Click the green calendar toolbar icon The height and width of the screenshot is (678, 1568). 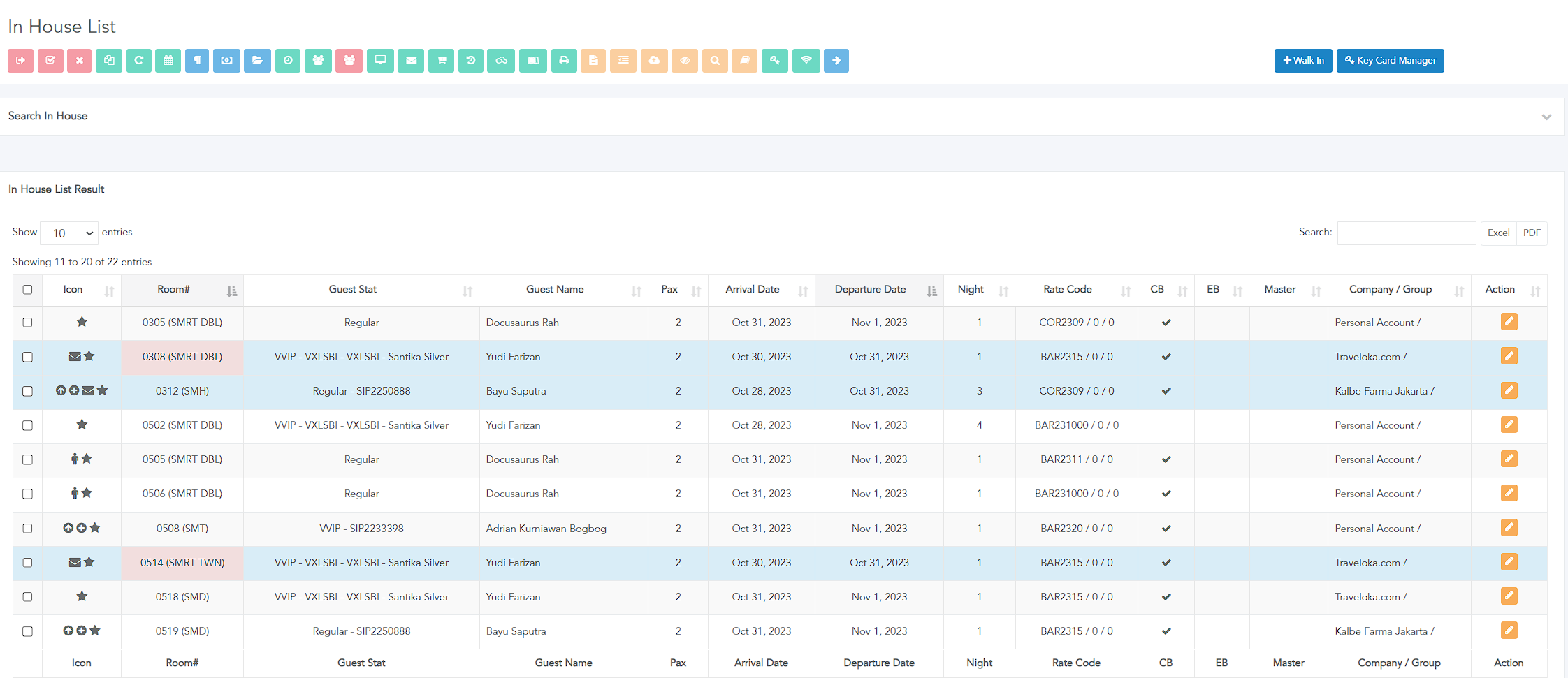coord(168,61)
